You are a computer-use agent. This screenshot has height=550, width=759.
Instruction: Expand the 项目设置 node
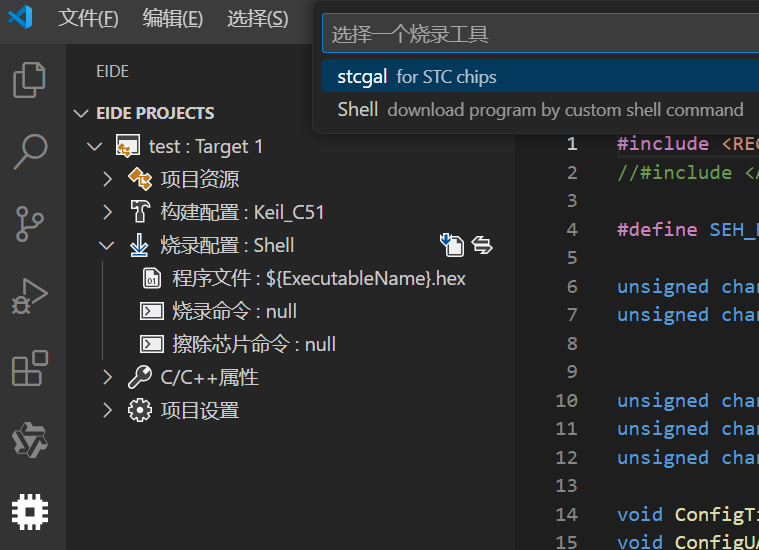point(107,411)
